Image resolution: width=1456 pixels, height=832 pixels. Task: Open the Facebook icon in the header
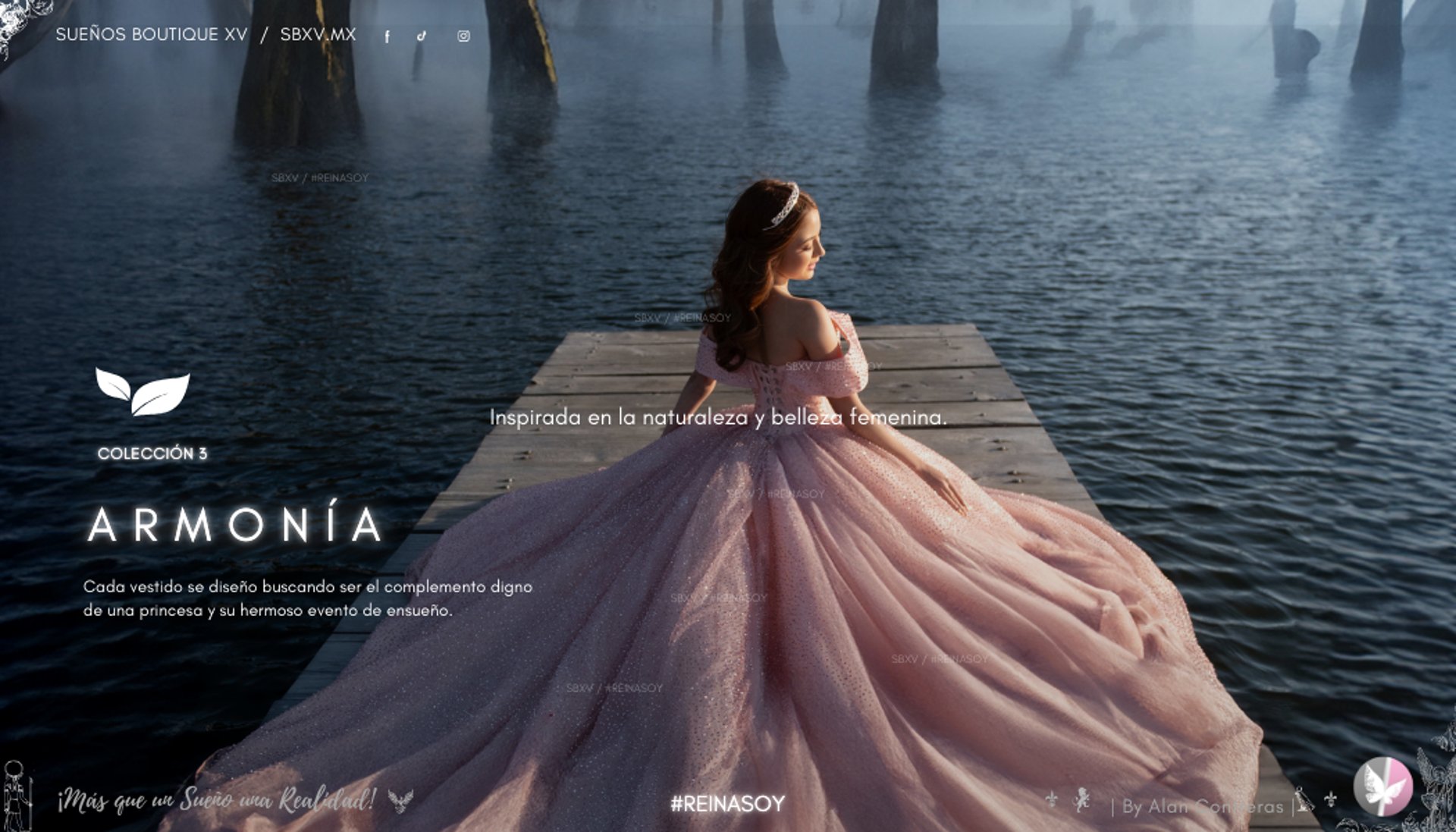[387, 36]
